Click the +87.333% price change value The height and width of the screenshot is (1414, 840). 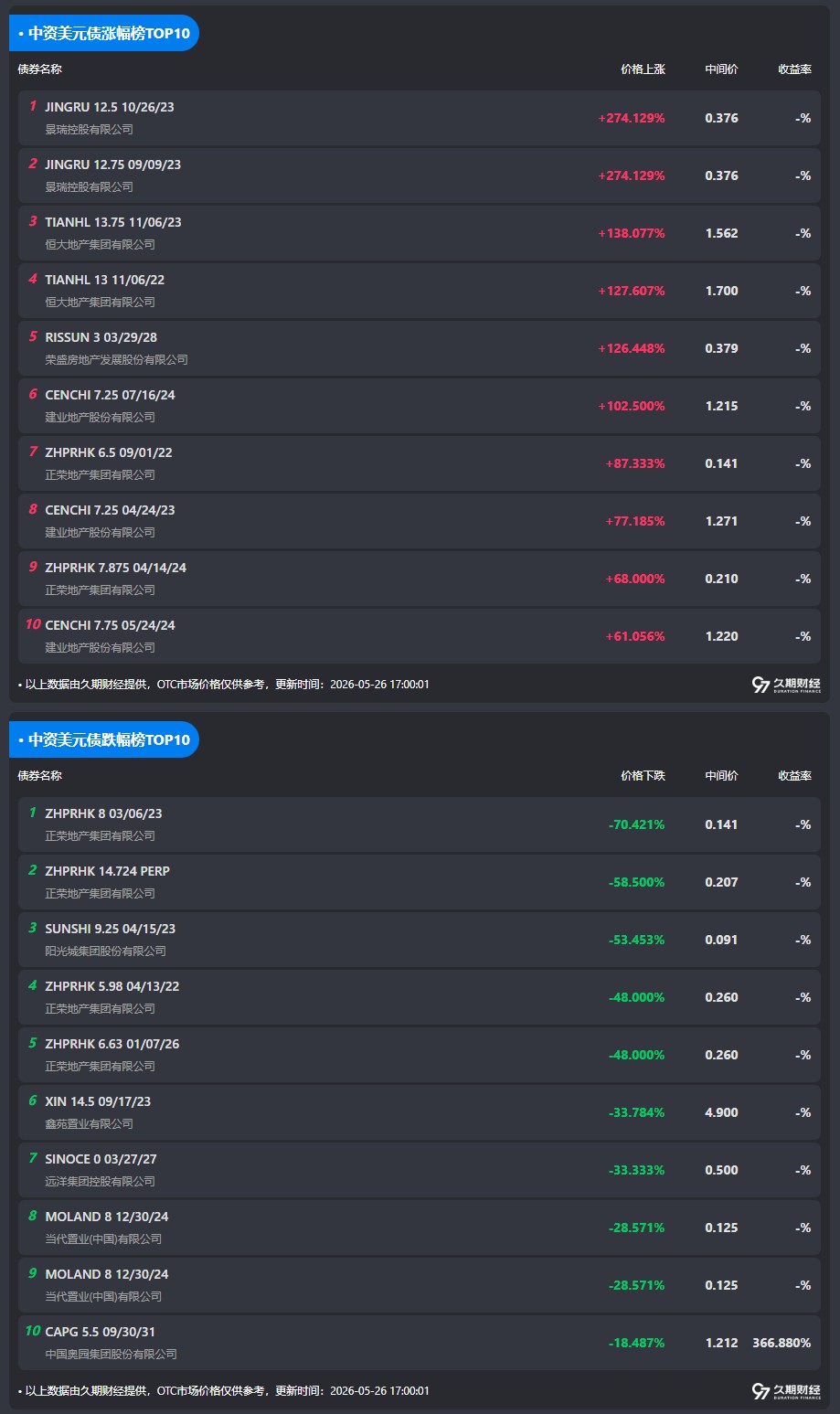pyautogui.click(x=635, y=463)
